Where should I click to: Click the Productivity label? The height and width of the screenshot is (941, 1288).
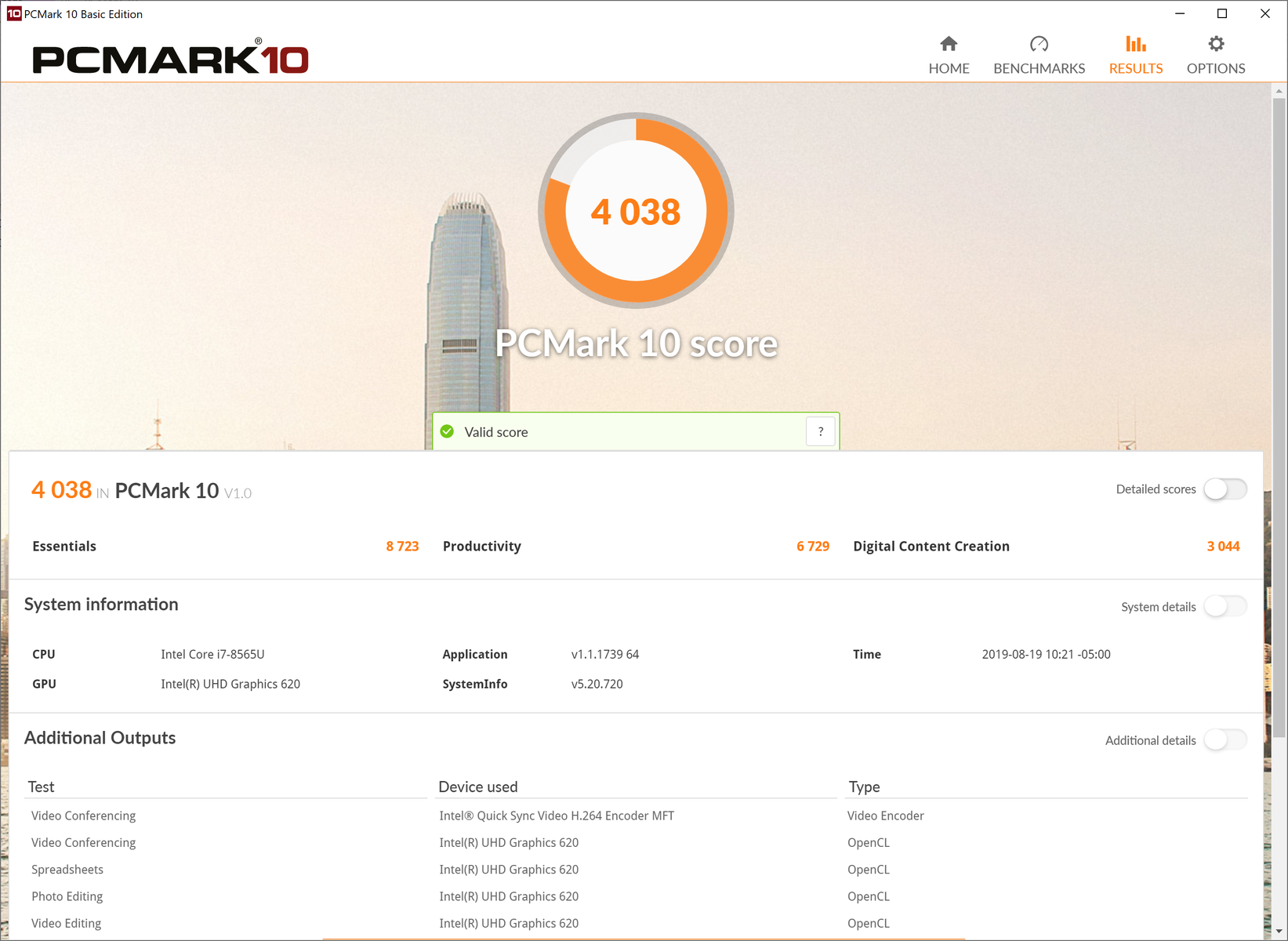(x=482, y=547)
